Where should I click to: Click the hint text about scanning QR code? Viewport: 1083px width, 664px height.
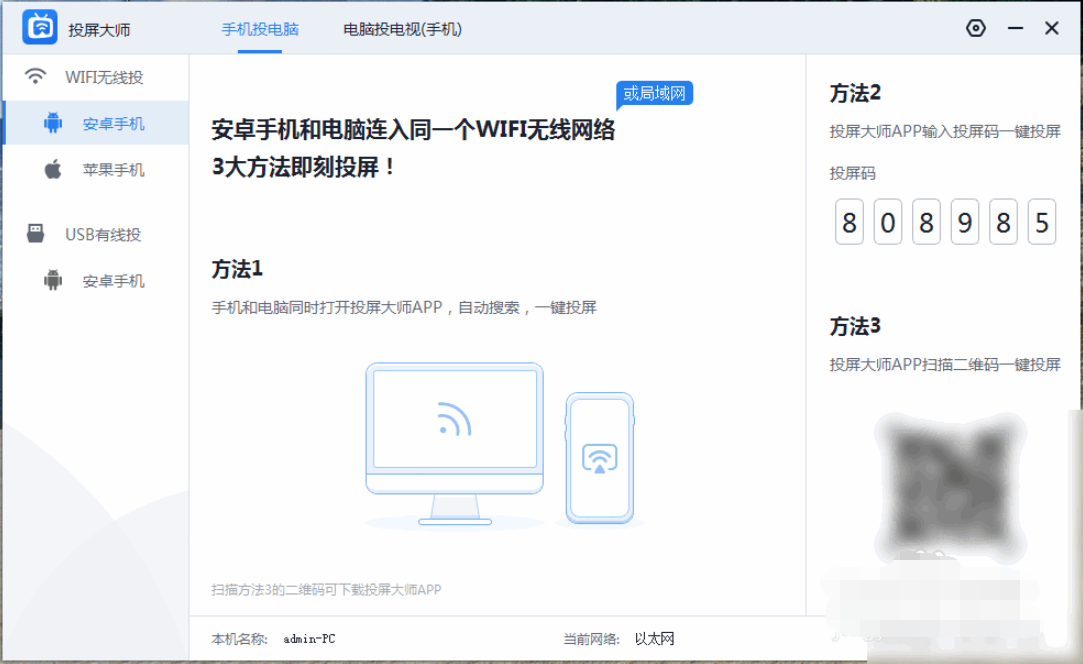pos(326,589)
